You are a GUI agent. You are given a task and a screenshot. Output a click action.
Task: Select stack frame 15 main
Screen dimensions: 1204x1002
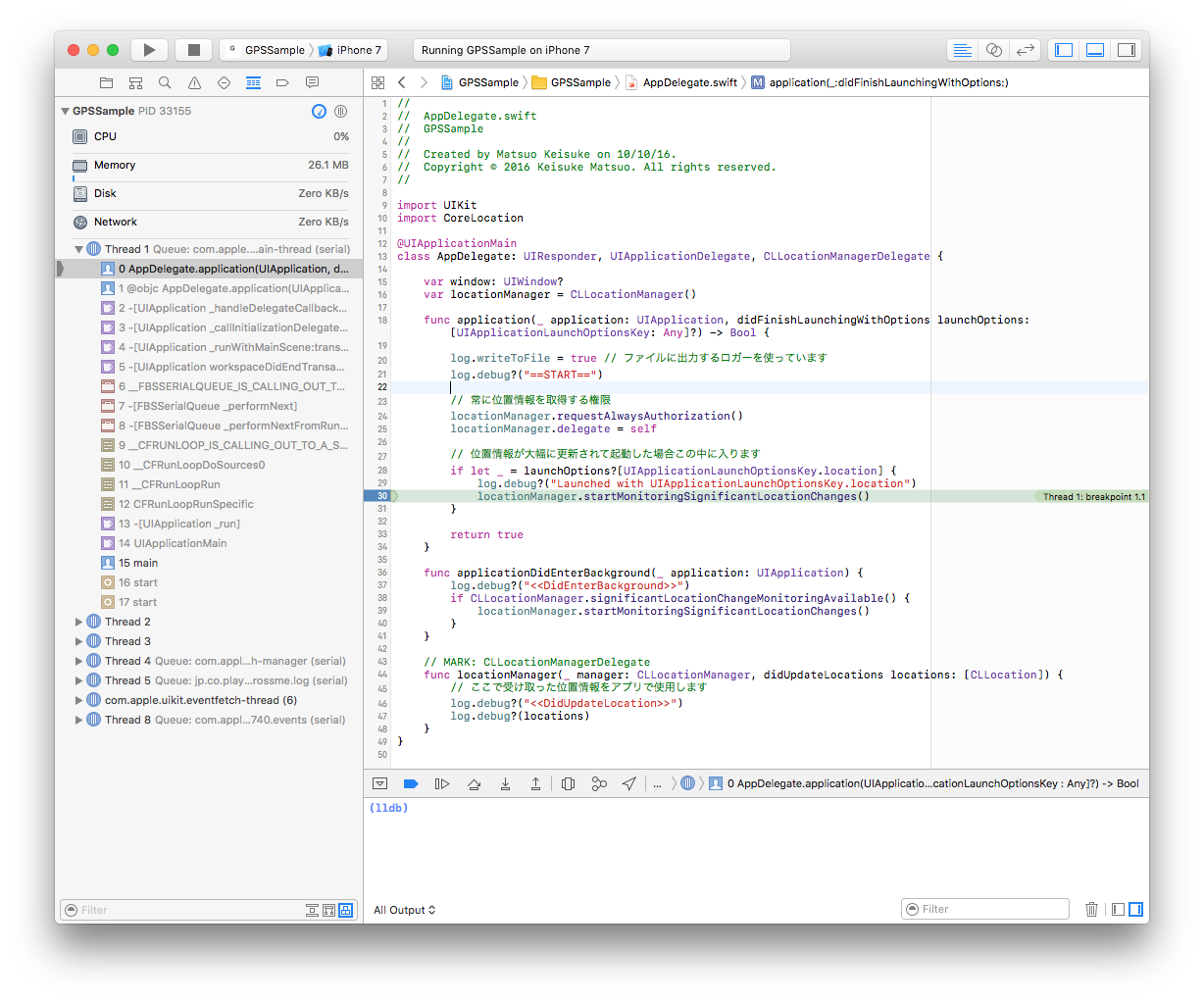(x=138, y=563)
